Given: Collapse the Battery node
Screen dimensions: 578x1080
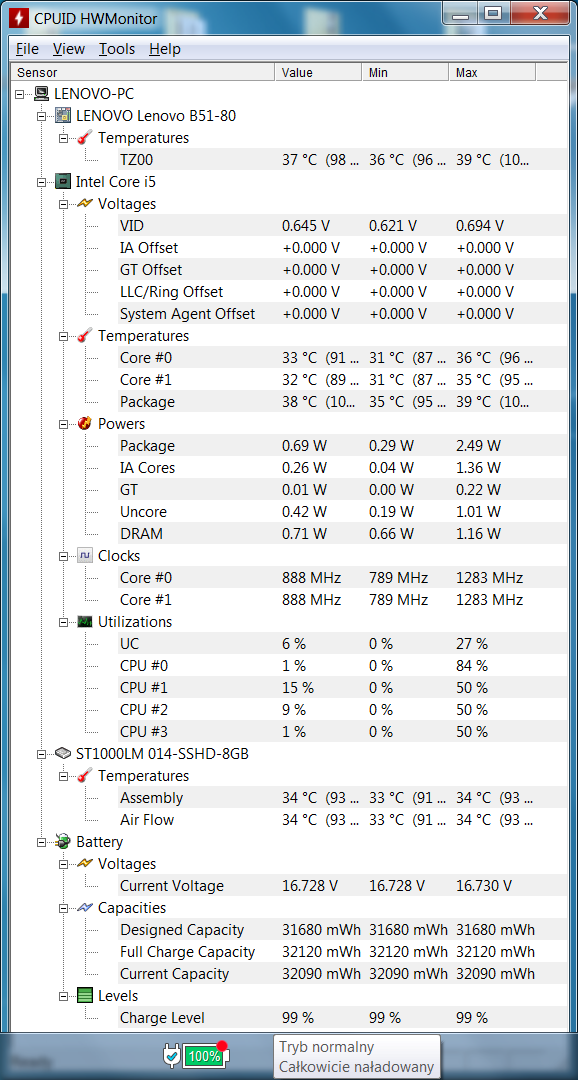Looking at the screenshot, I should 41,842.
